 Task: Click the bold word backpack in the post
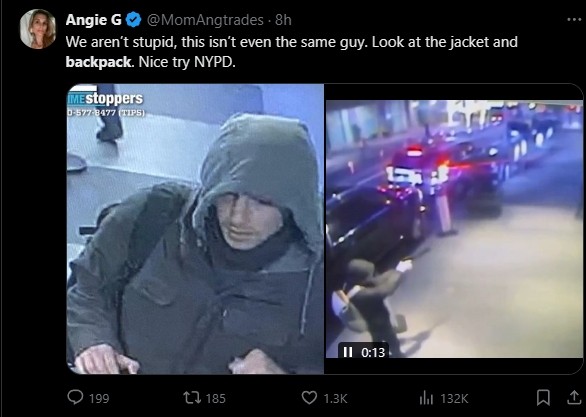point(98,62)
